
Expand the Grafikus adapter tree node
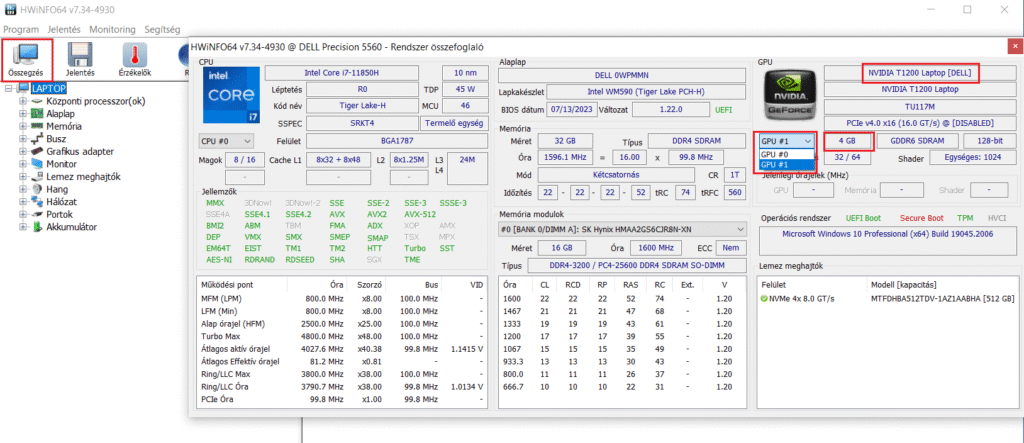[x=23, y=152]
